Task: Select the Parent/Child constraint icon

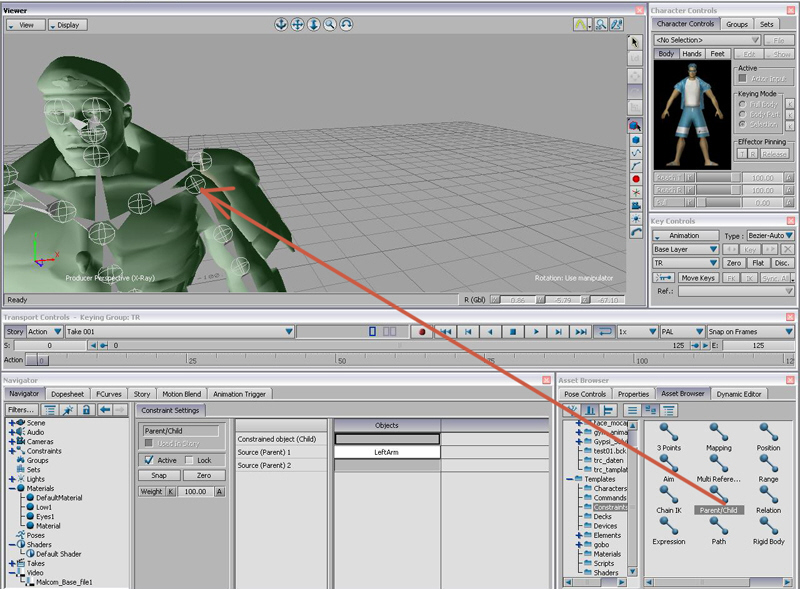Action: (x=718, y=494)
